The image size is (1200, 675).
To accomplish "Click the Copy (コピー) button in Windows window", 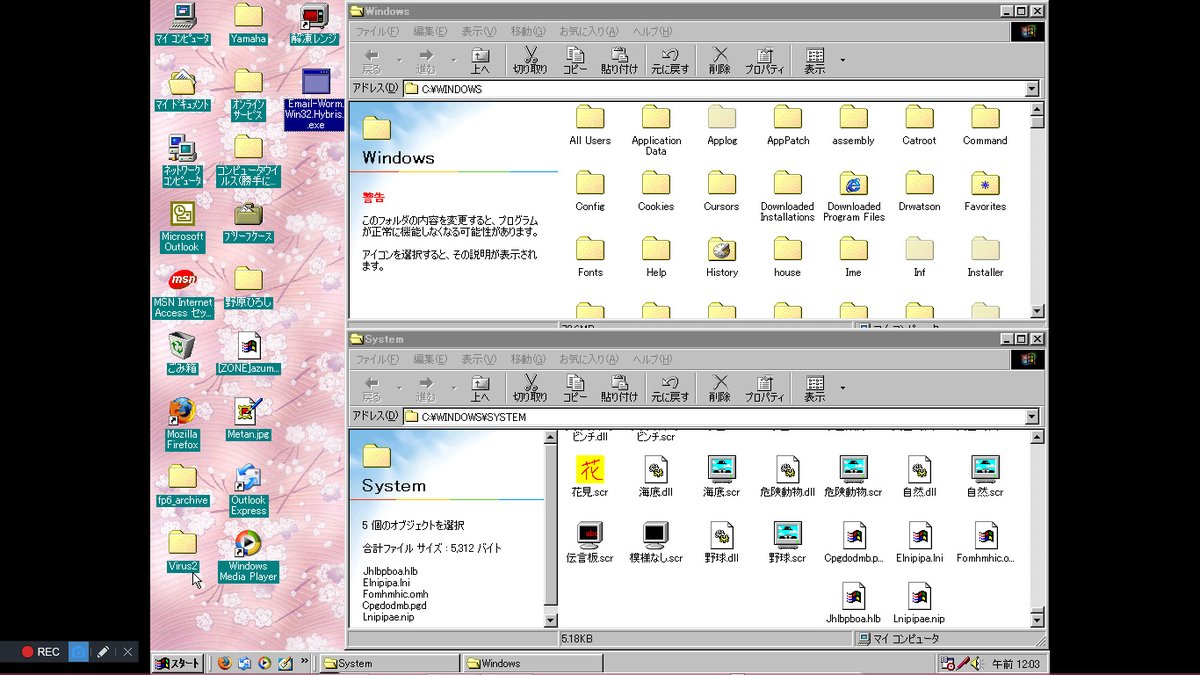I will coord(575,60).
